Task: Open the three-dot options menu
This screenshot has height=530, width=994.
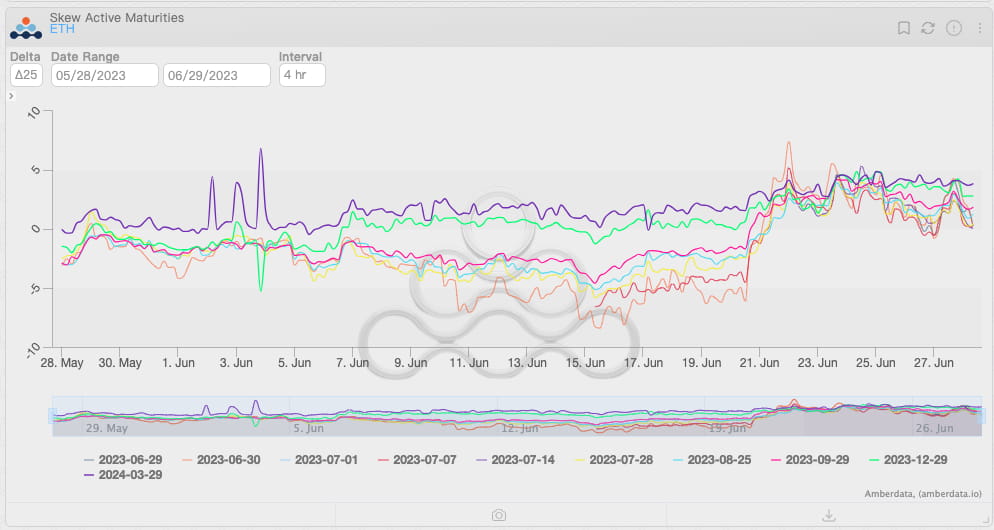Action: [x=980, y=28]
